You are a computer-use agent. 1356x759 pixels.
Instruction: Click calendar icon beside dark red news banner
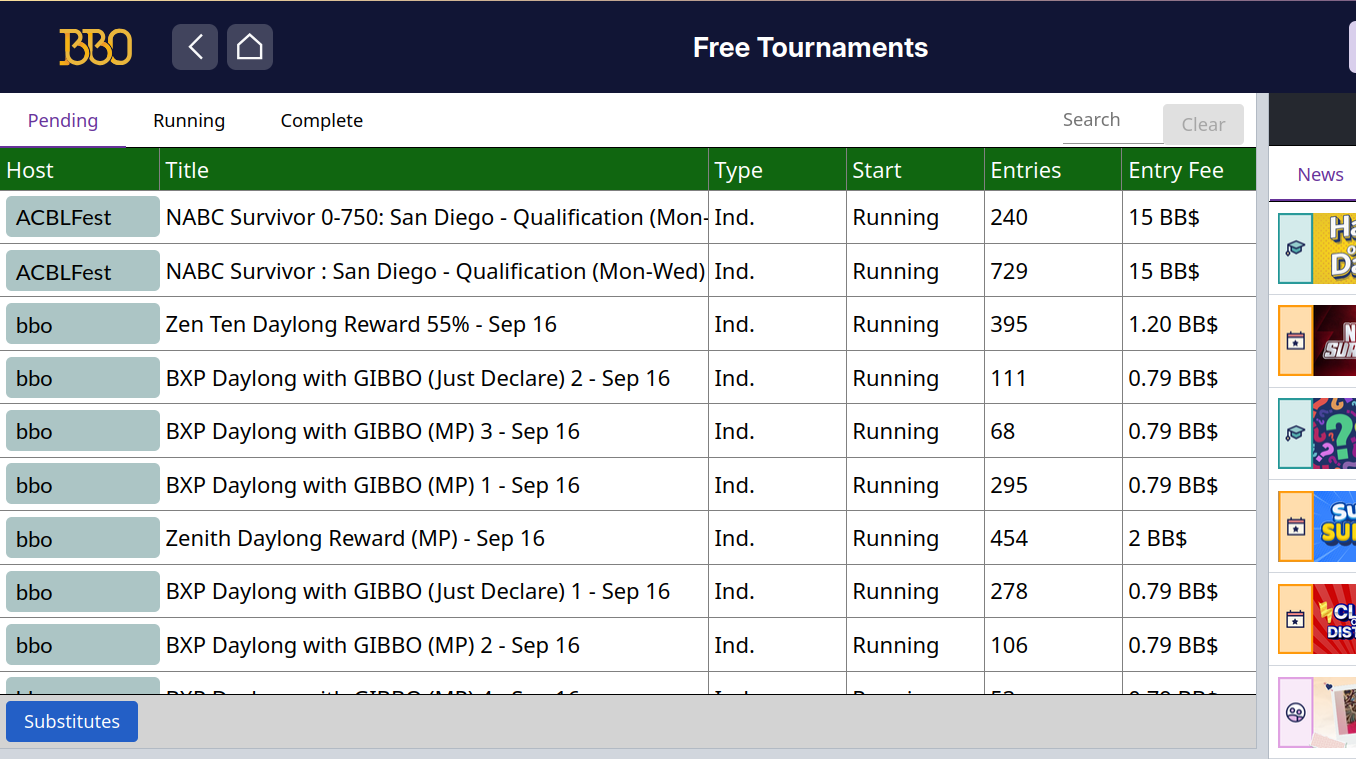pos(1295,341)
